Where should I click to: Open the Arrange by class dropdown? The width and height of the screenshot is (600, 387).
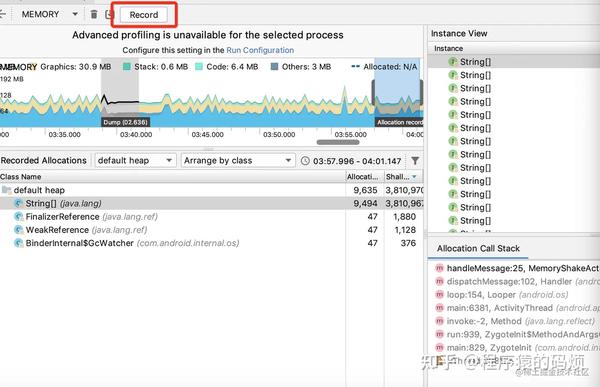[238, 161]
